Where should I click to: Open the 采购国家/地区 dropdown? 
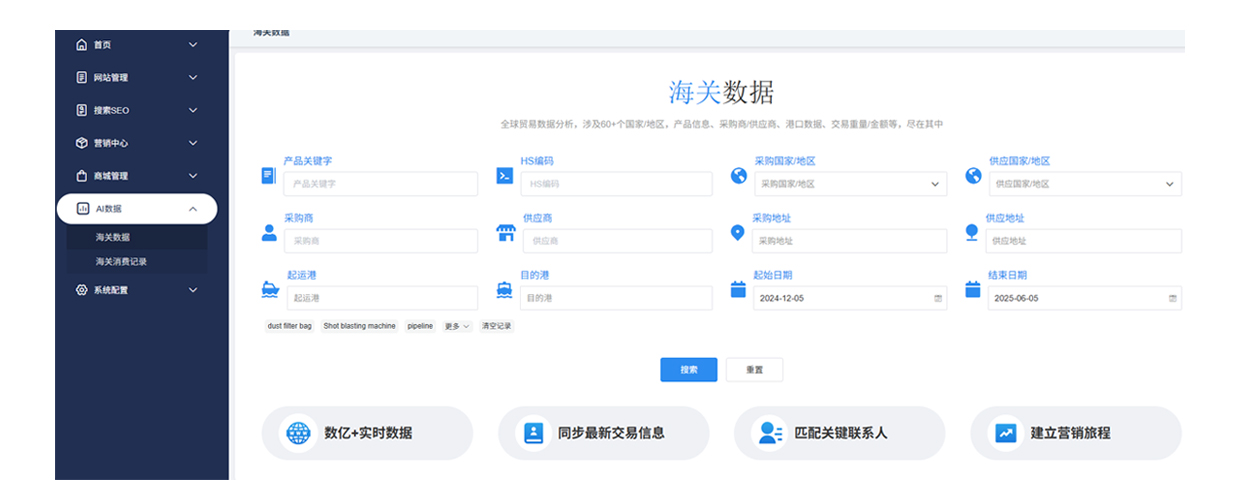pos(849,184)
